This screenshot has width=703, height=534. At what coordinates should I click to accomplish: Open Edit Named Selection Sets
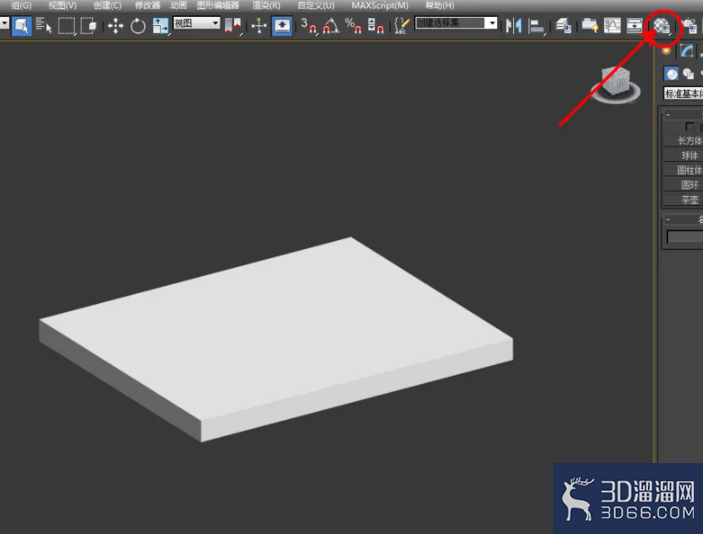(x=402, y=26)
